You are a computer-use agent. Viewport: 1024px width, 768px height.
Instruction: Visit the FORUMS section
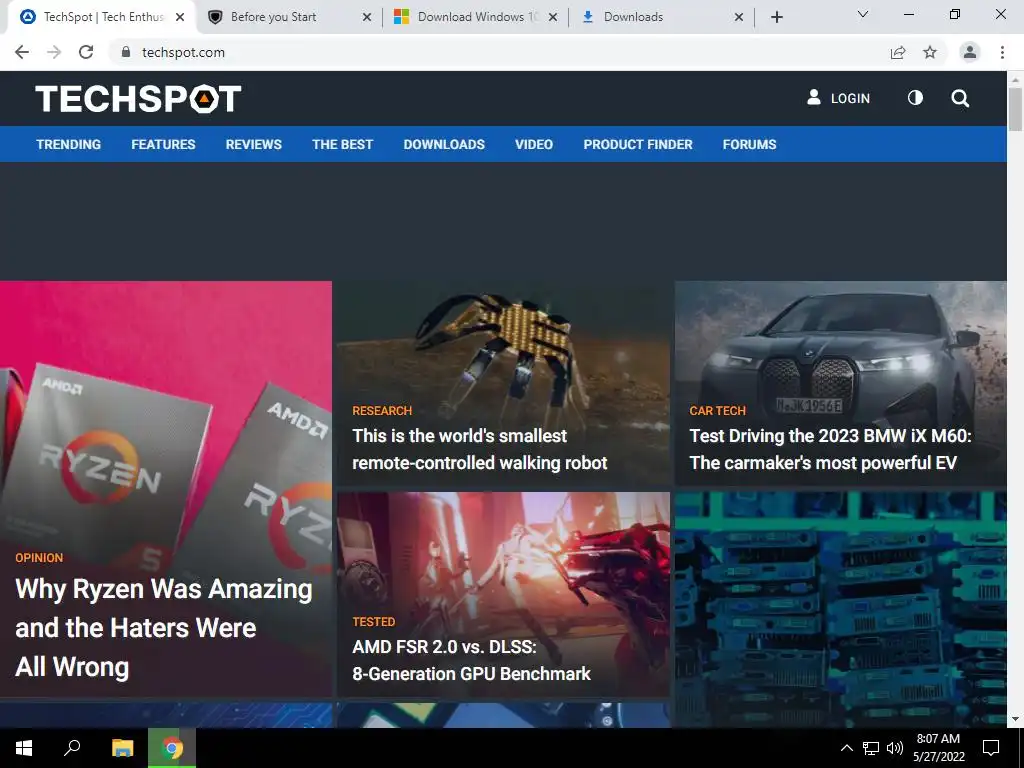[749, 144]
